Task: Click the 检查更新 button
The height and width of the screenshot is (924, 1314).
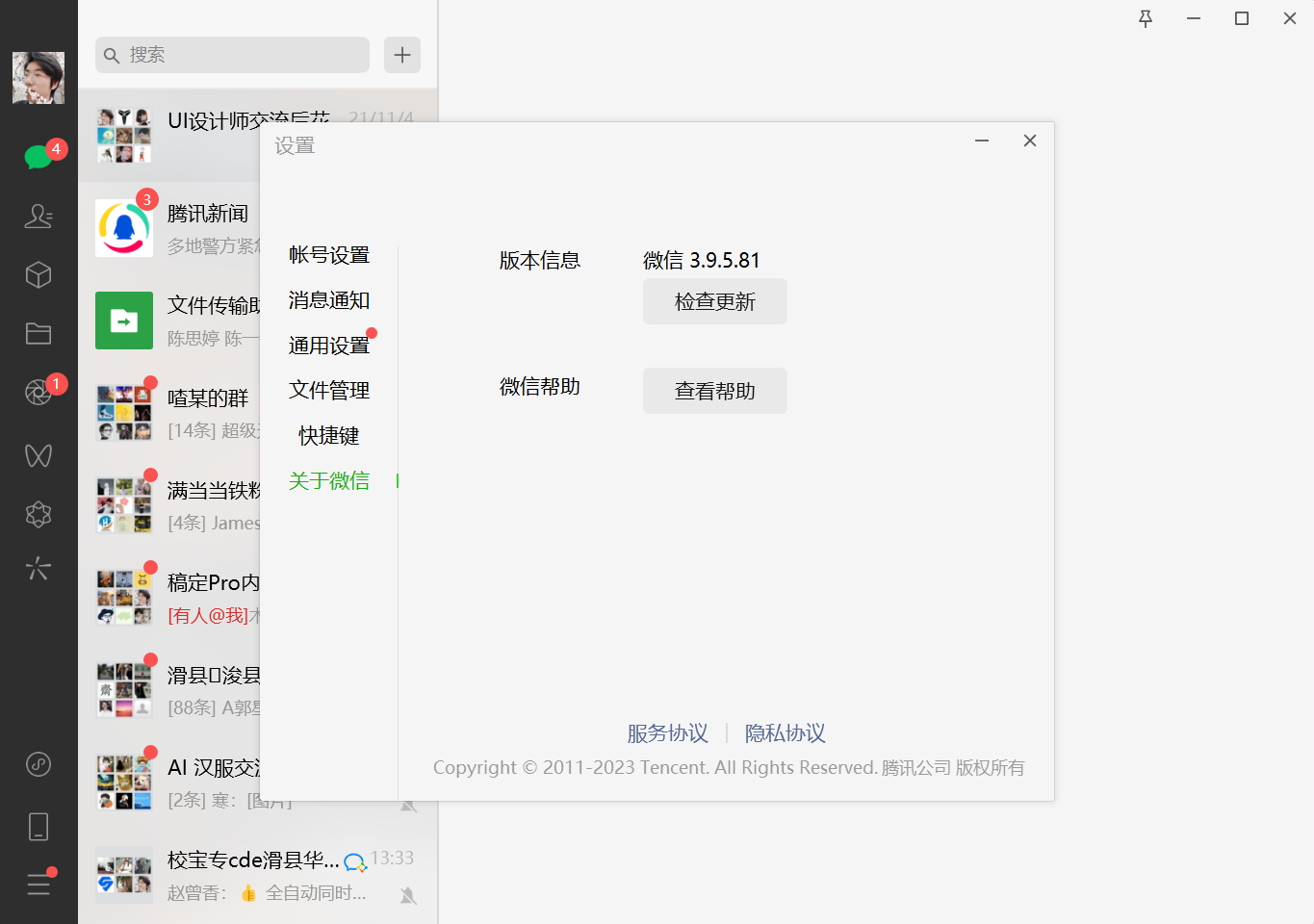Action: click(714, 301)
